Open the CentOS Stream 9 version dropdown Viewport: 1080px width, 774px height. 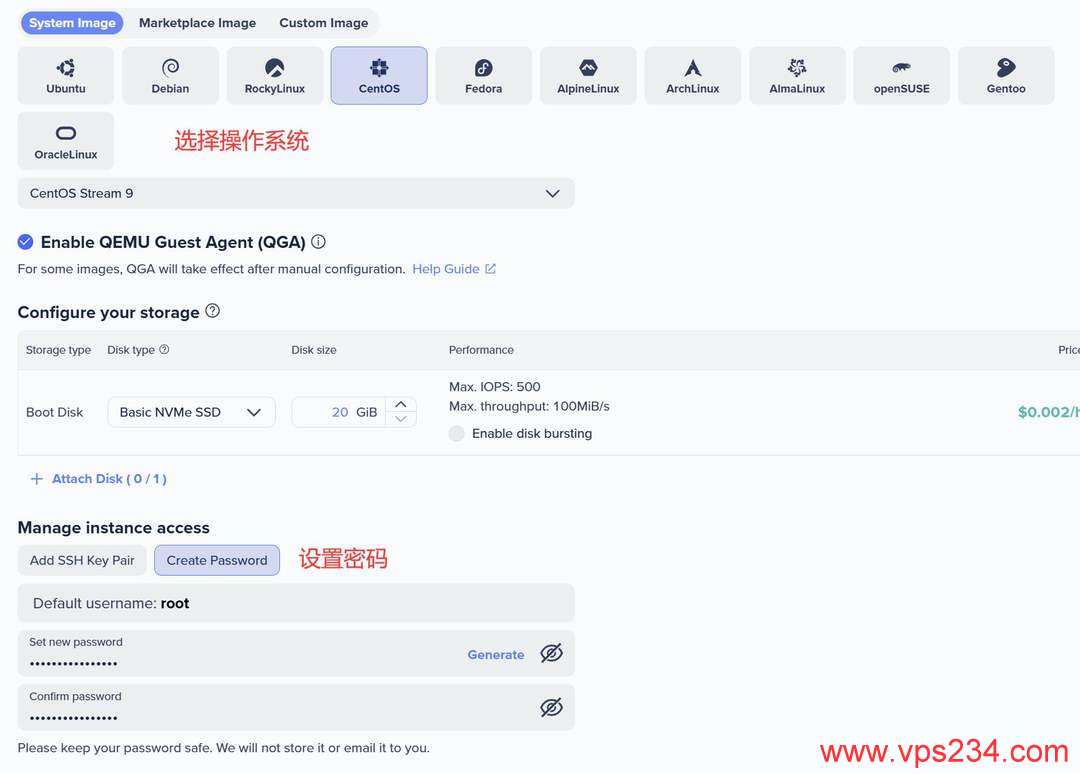pos(552,193)
